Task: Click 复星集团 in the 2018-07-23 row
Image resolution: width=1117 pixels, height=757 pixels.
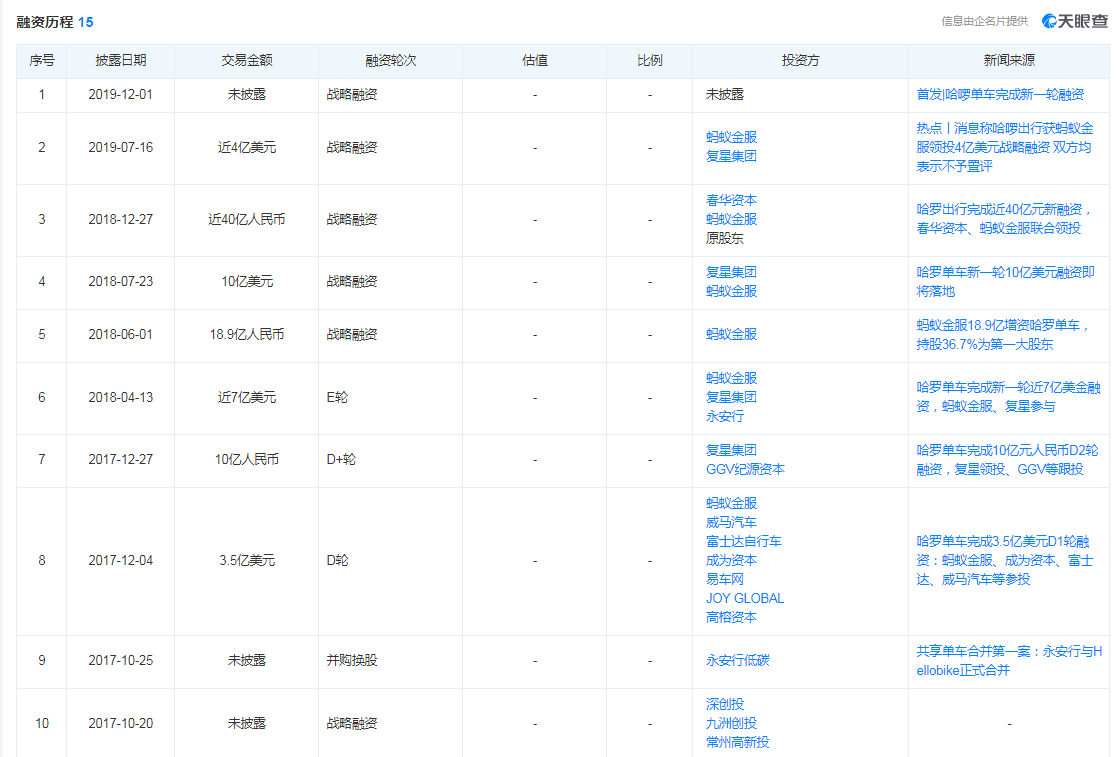Action: [731, 272]
